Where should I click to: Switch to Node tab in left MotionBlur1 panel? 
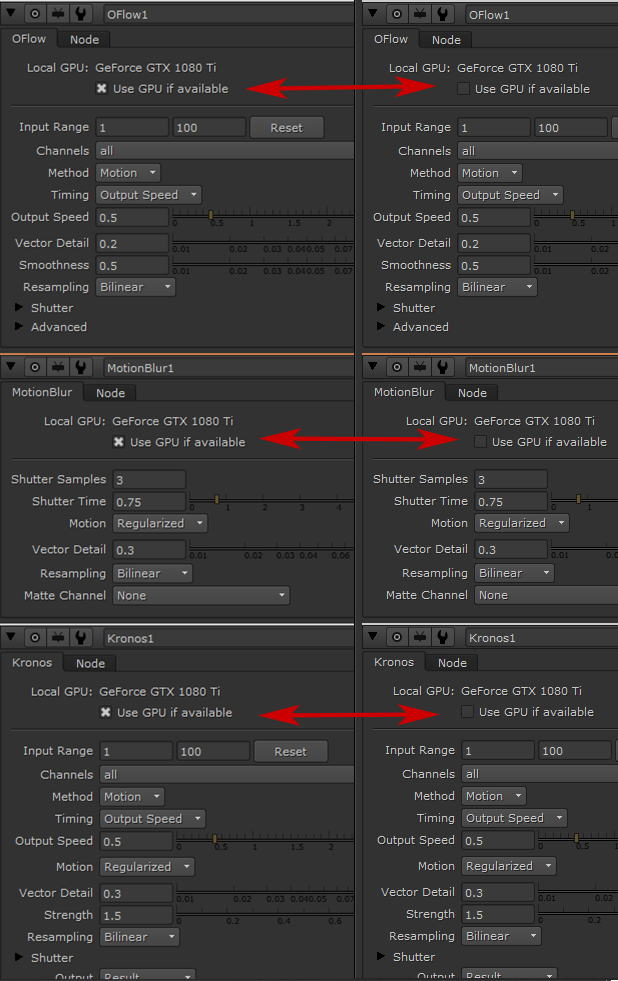110,393
